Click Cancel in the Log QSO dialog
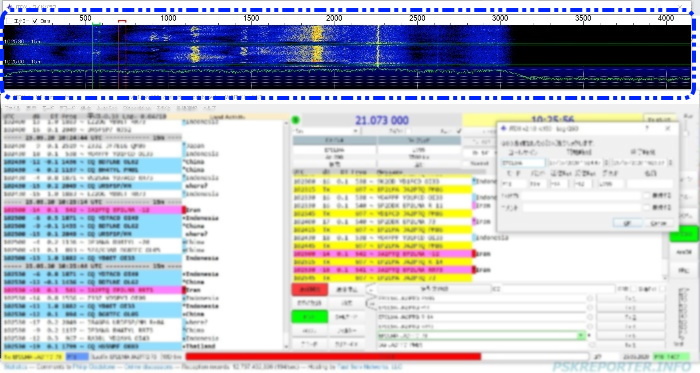 click(658, 223)
